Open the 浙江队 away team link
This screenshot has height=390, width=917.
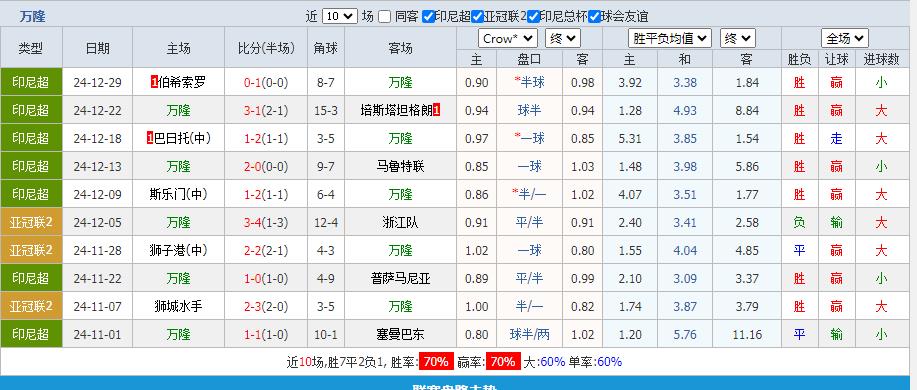(x=401, y=222)
